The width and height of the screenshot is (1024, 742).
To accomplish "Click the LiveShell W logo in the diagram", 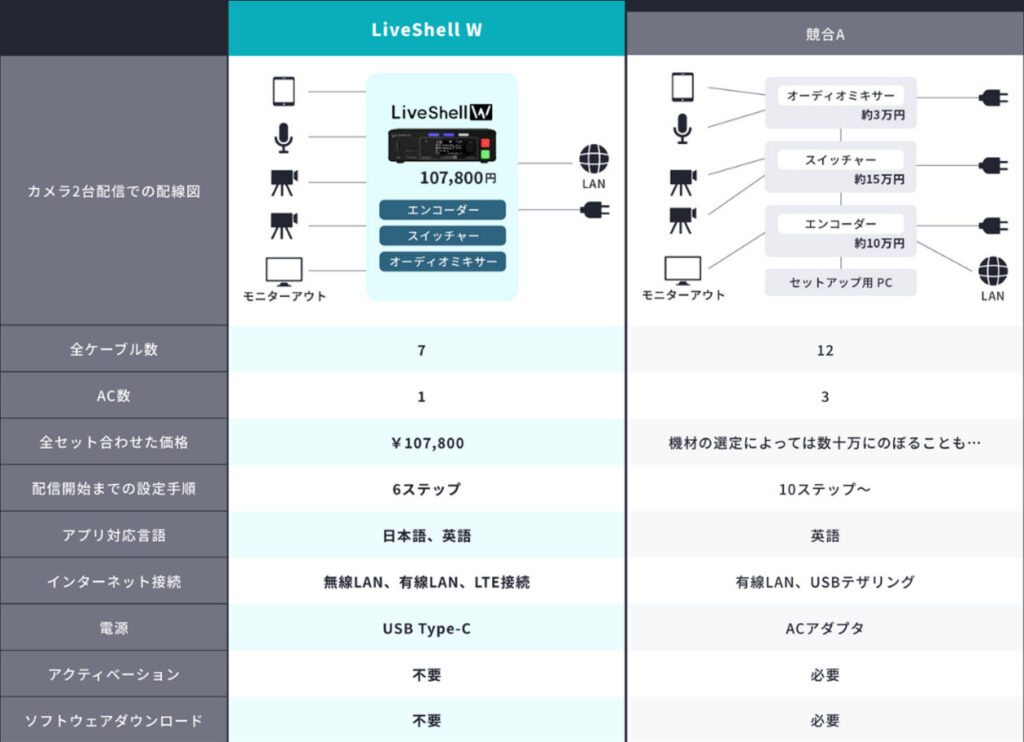I will tap(442, 112).
